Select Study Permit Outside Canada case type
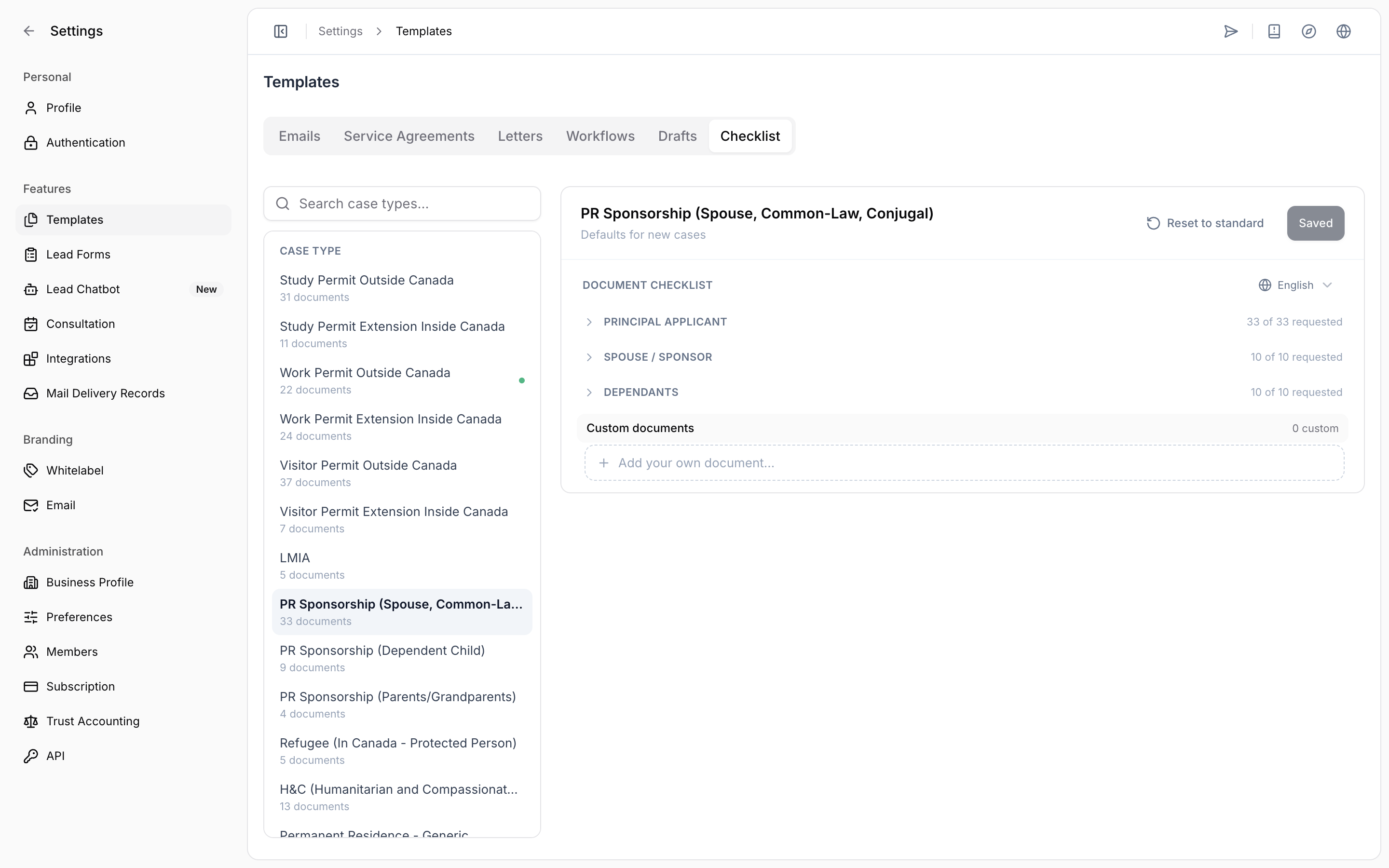Viewport: 1389px width, 868px height. tap(402, 288)
